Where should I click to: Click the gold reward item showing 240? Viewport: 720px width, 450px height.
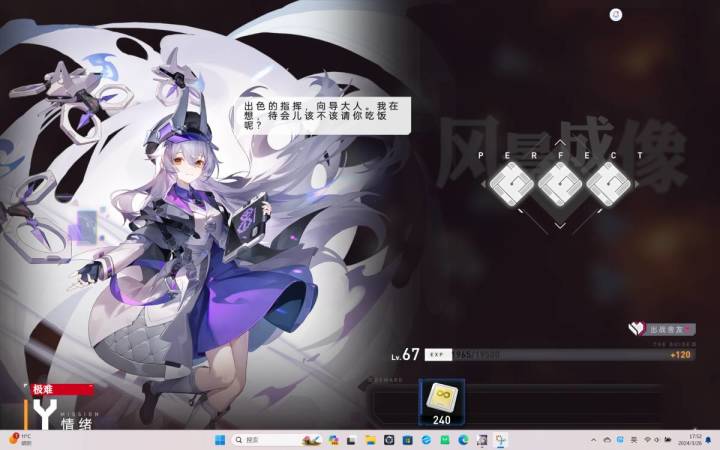(442, 402)
